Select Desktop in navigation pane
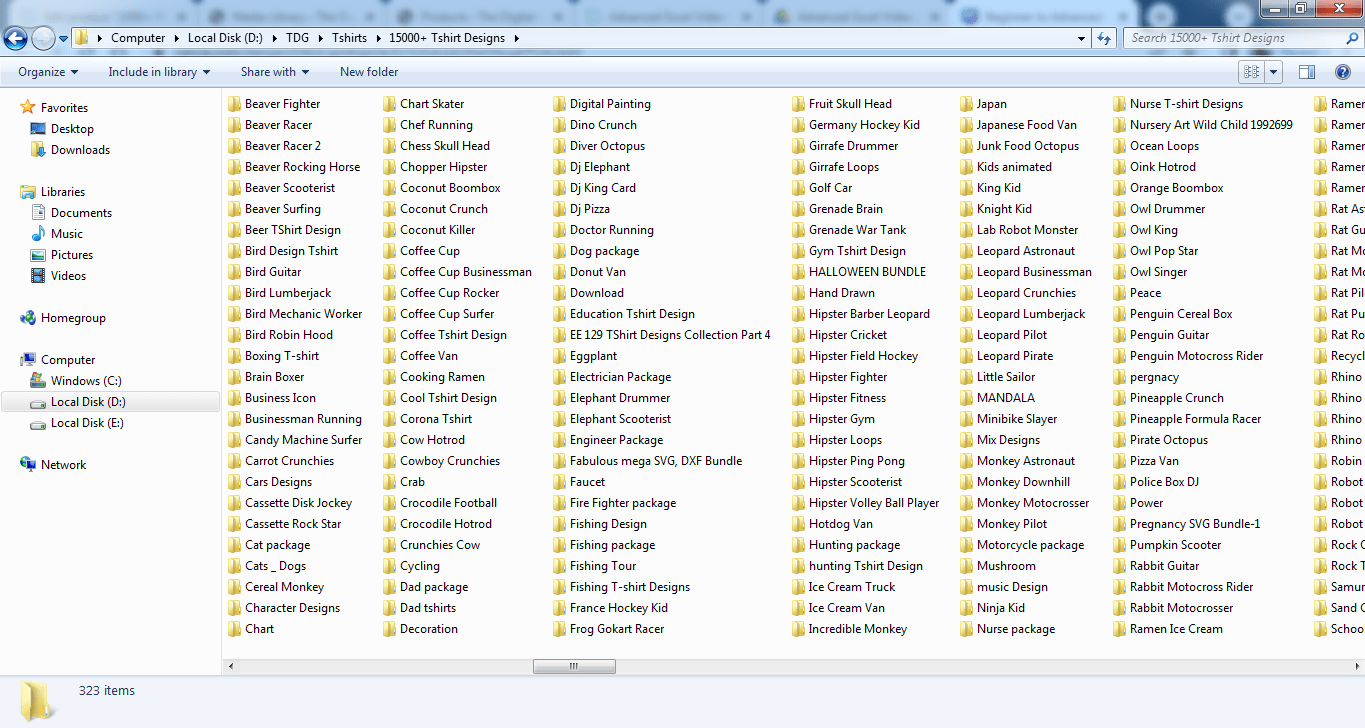This screenshot has width=1365, height=728. [x=72, y=129]
